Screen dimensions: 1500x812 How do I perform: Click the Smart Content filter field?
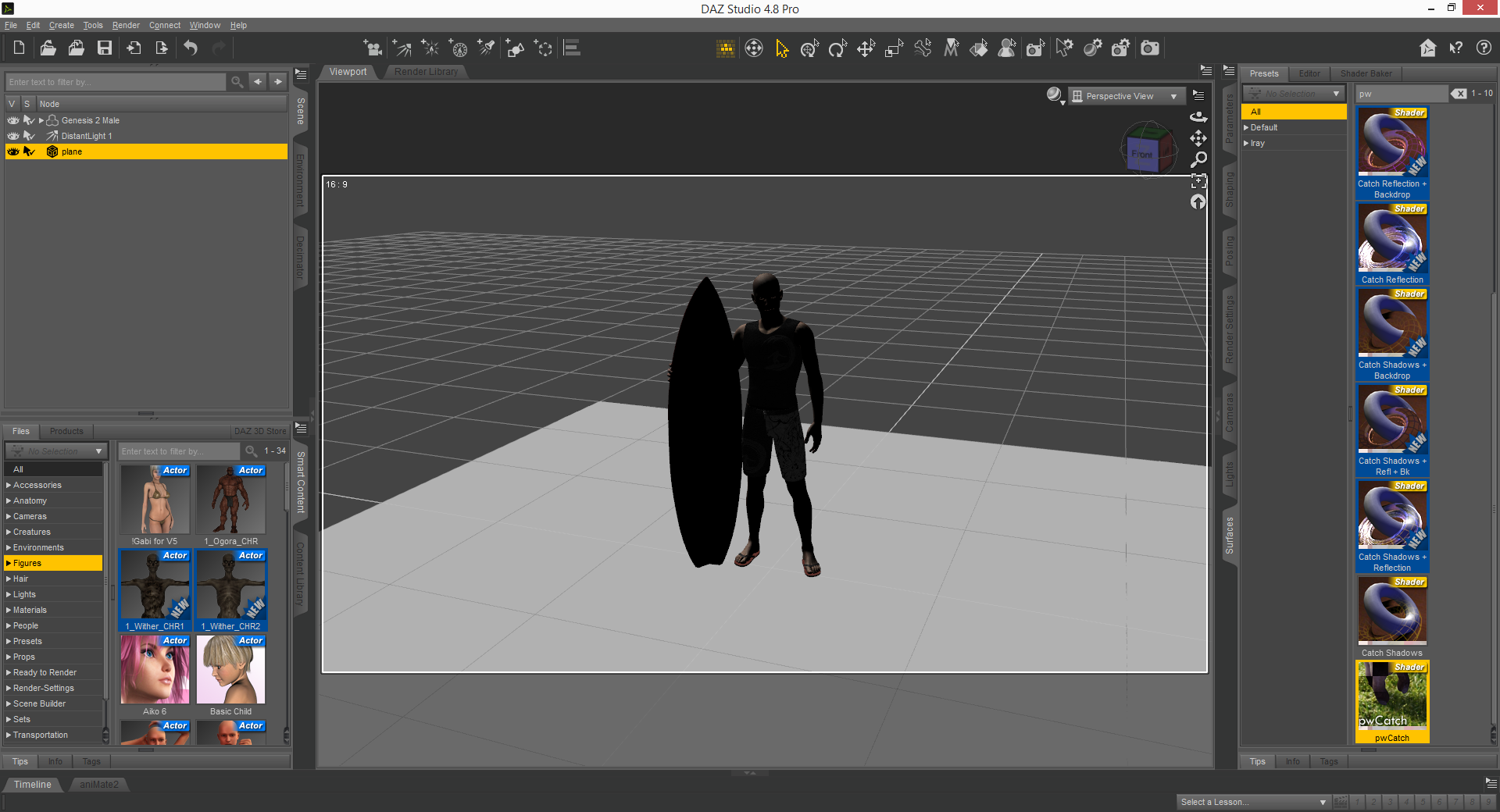(179, 451)
